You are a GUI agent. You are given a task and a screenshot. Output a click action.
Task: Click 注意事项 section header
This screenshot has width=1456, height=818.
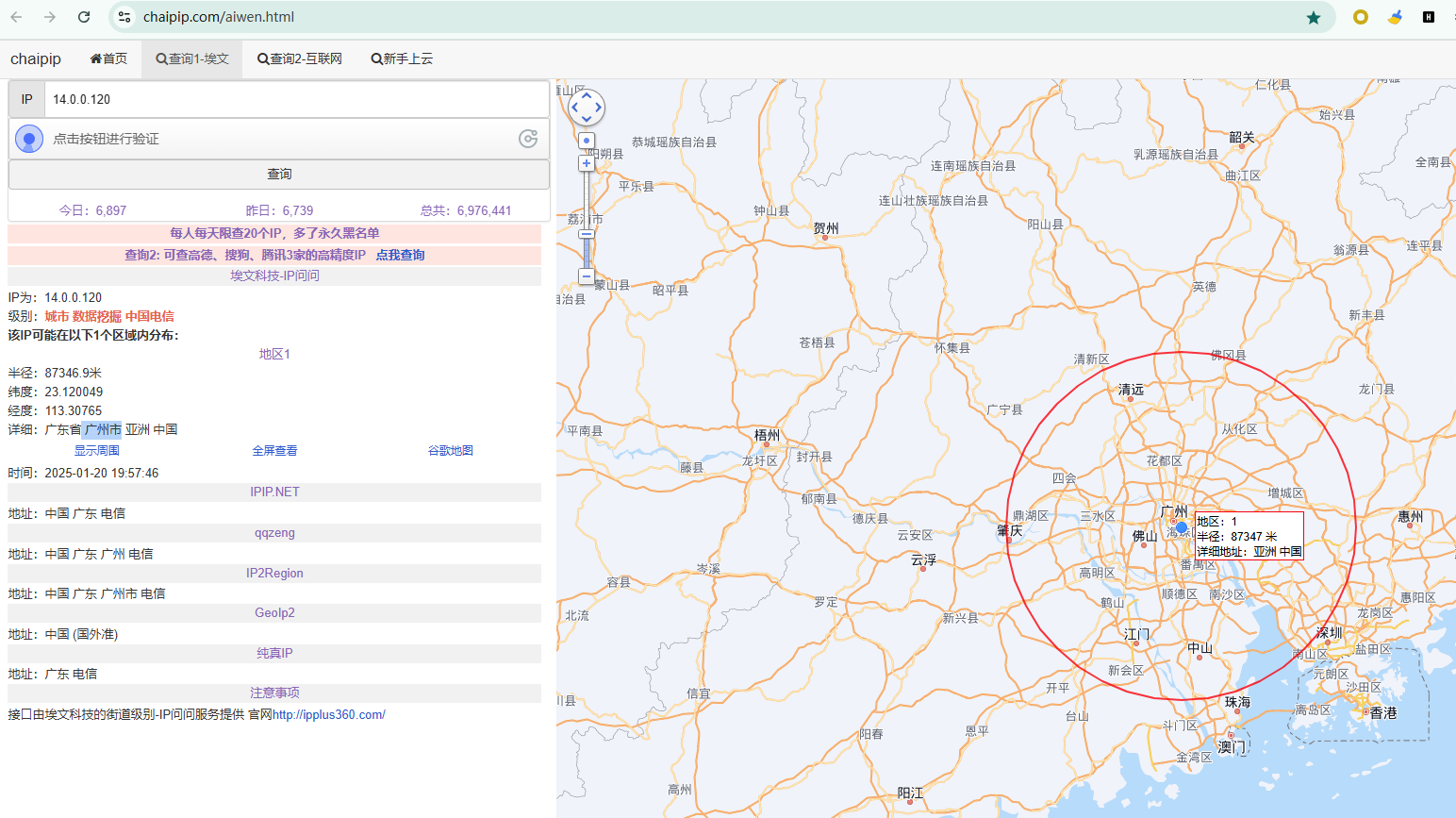coord(274,693)
